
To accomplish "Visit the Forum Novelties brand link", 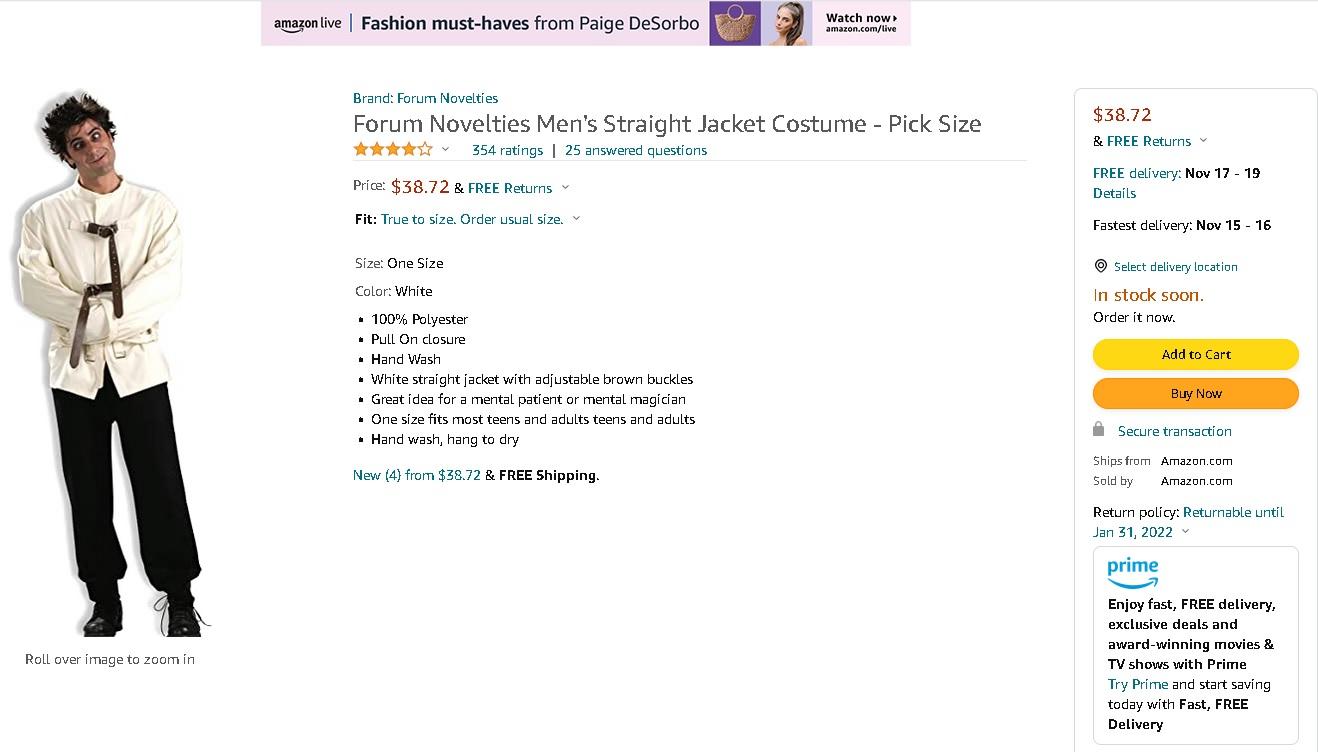I will pyautogui.click(x=425, y=98).
